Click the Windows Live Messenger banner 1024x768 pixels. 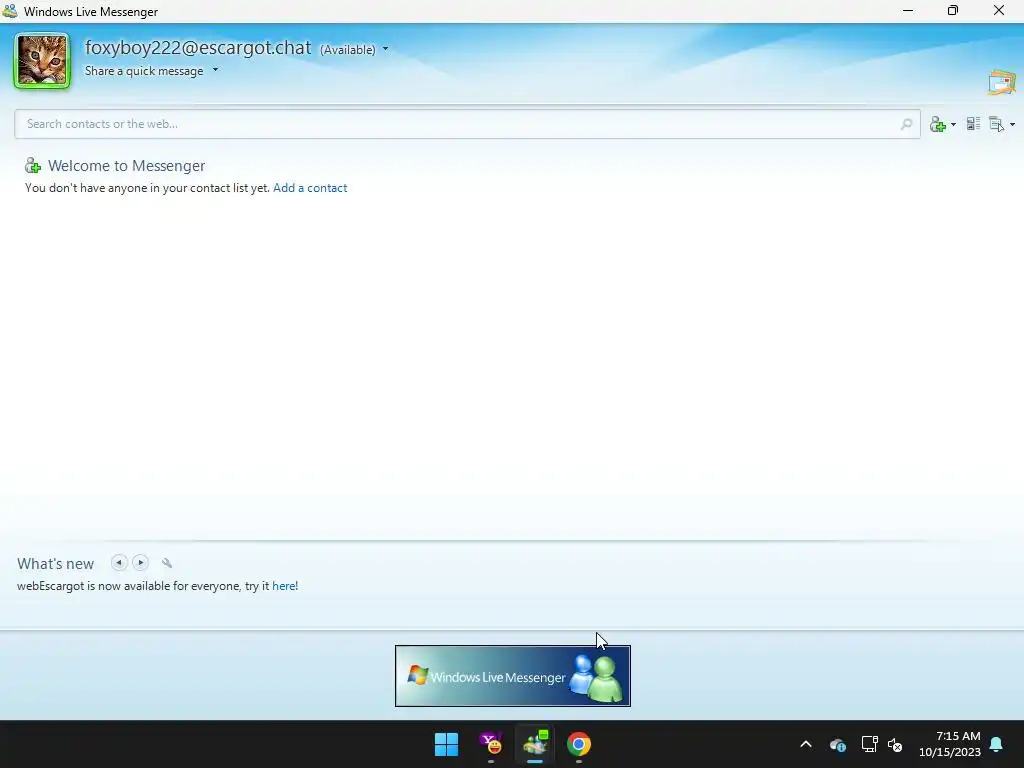[x=513, y=676]
